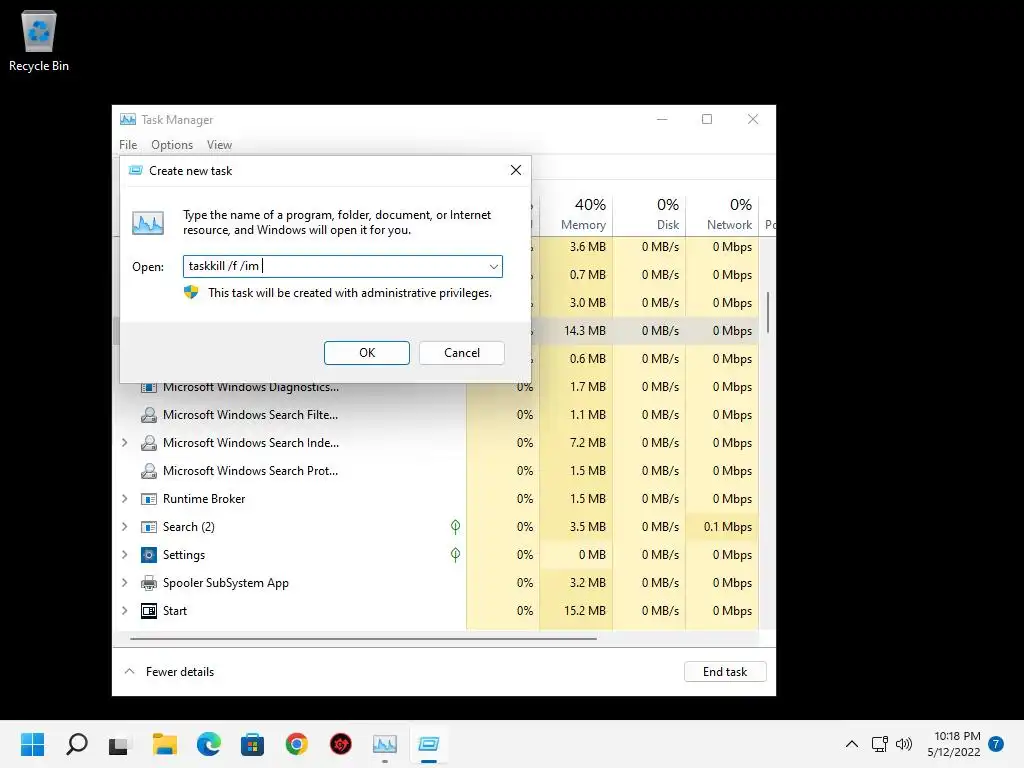Open taskbar Search magnifier icon

(x=76, y=744)
